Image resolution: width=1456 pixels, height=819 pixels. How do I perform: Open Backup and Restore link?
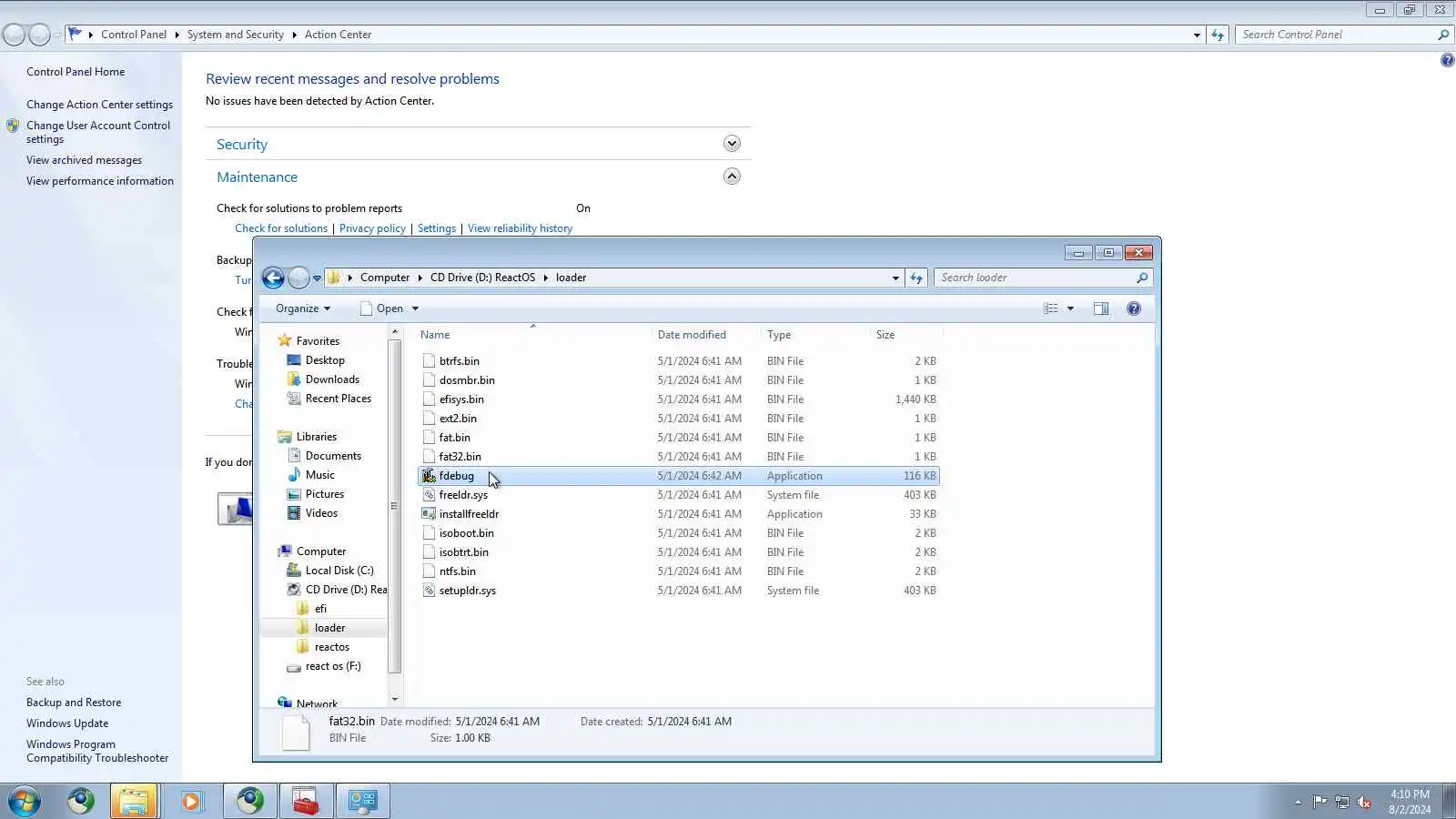74,703
